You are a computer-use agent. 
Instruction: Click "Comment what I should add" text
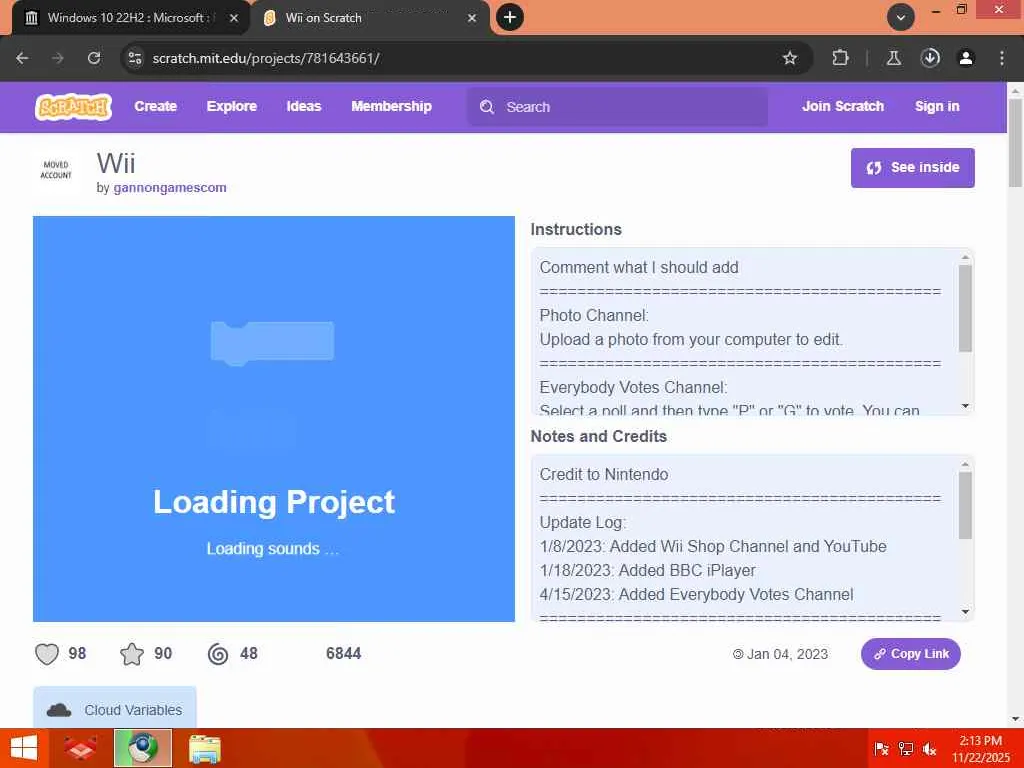tap(639, 268)
